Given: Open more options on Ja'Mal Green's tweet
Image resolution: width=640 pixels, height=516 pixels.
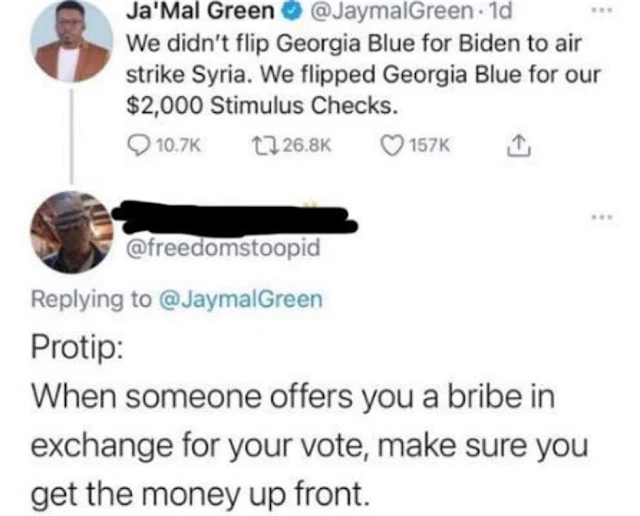Looking at the screenshot, I should coord(602,11).
